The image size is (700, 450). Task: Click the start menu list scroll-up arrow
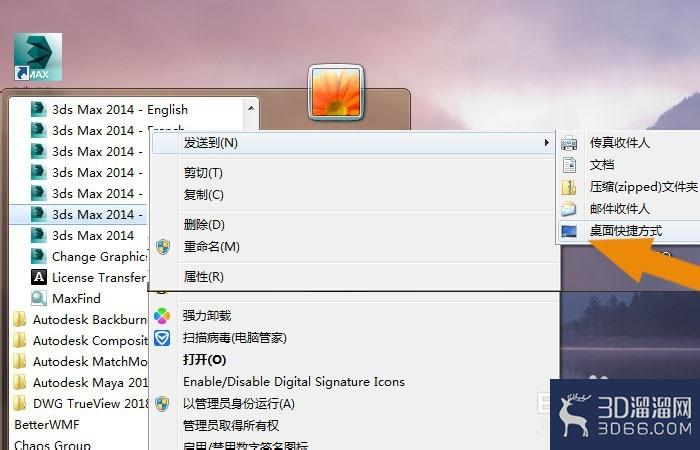251,108
